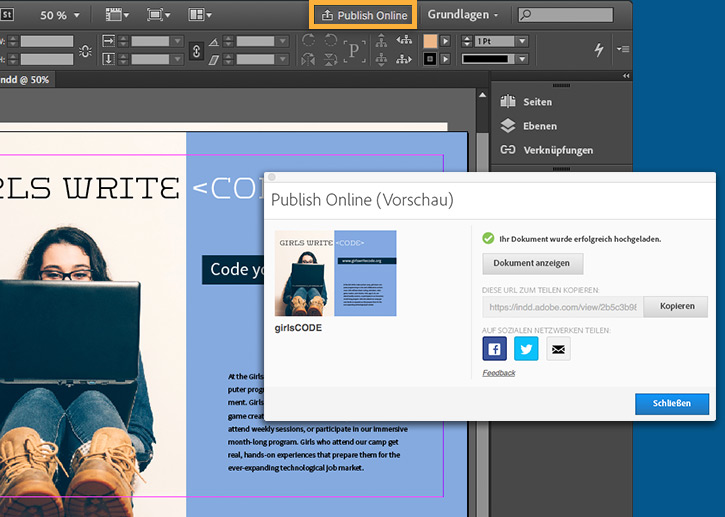Click the height field stepper arrows

13,59
